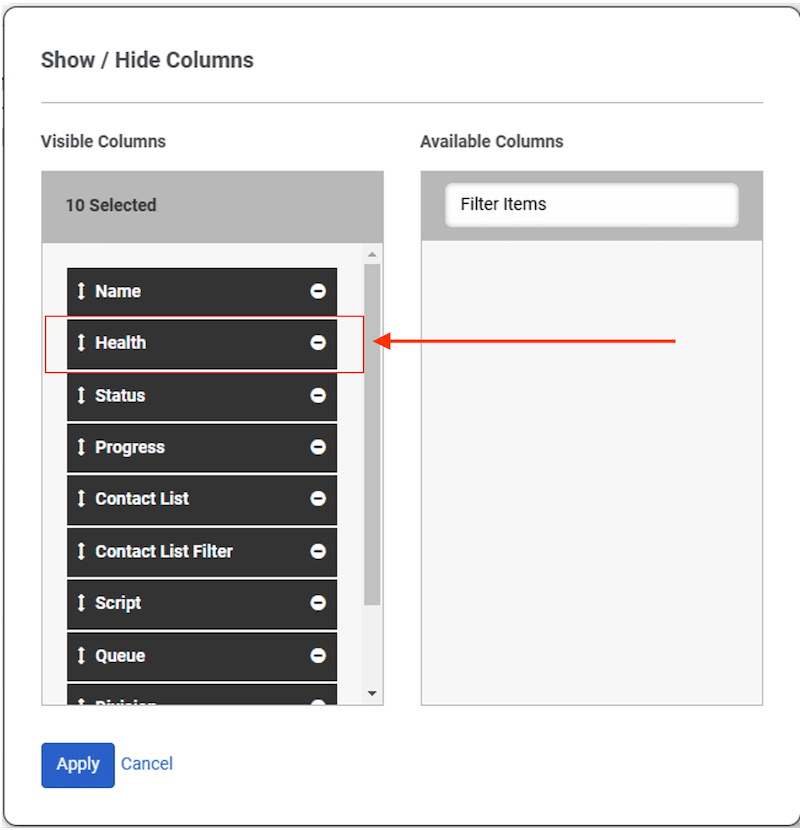Remove the Name column
This screenshot has width=800, height=830.
pyautogui.click(x=318, y=291)
